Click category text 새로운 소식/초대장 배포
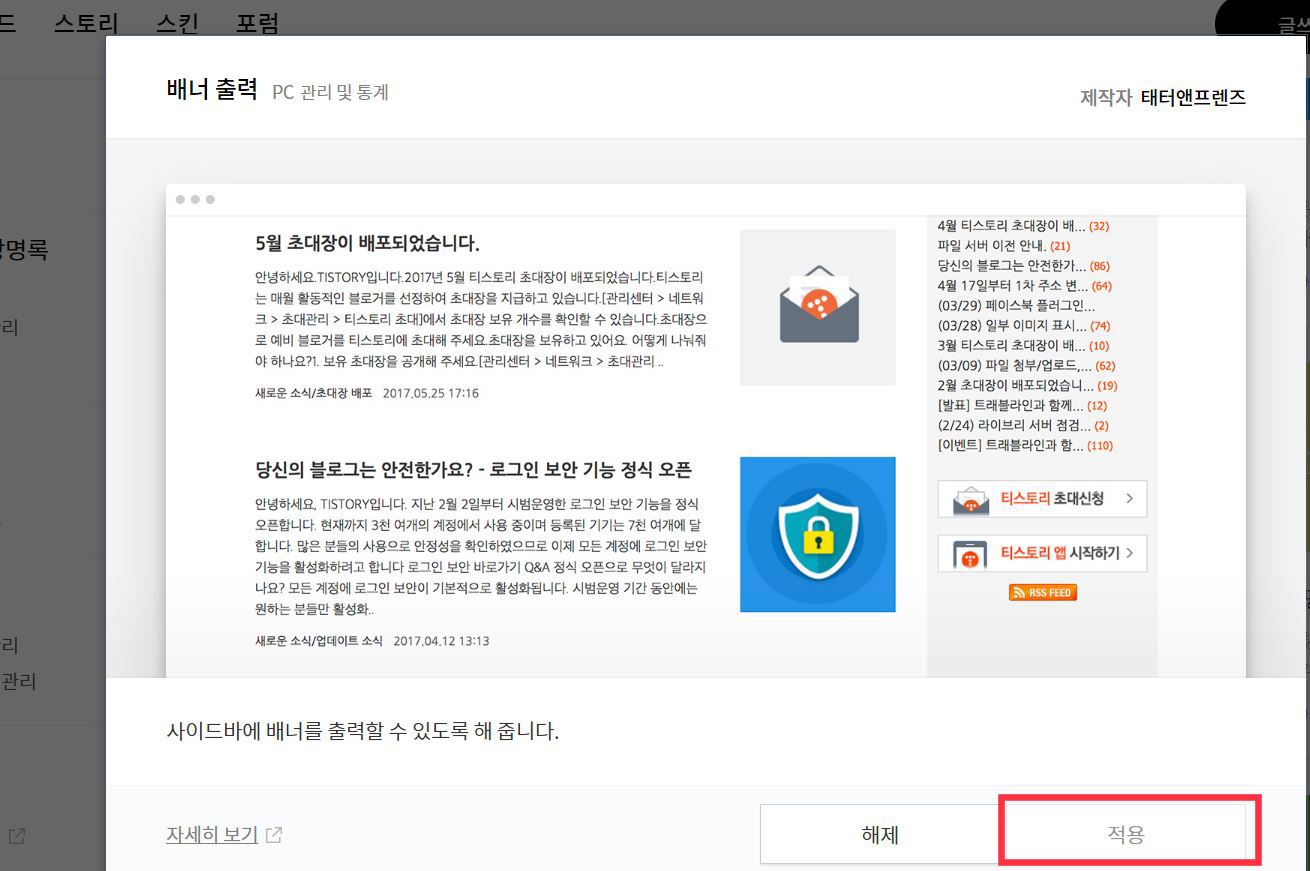Screen dimensions: 1310x871 point(313,393)
